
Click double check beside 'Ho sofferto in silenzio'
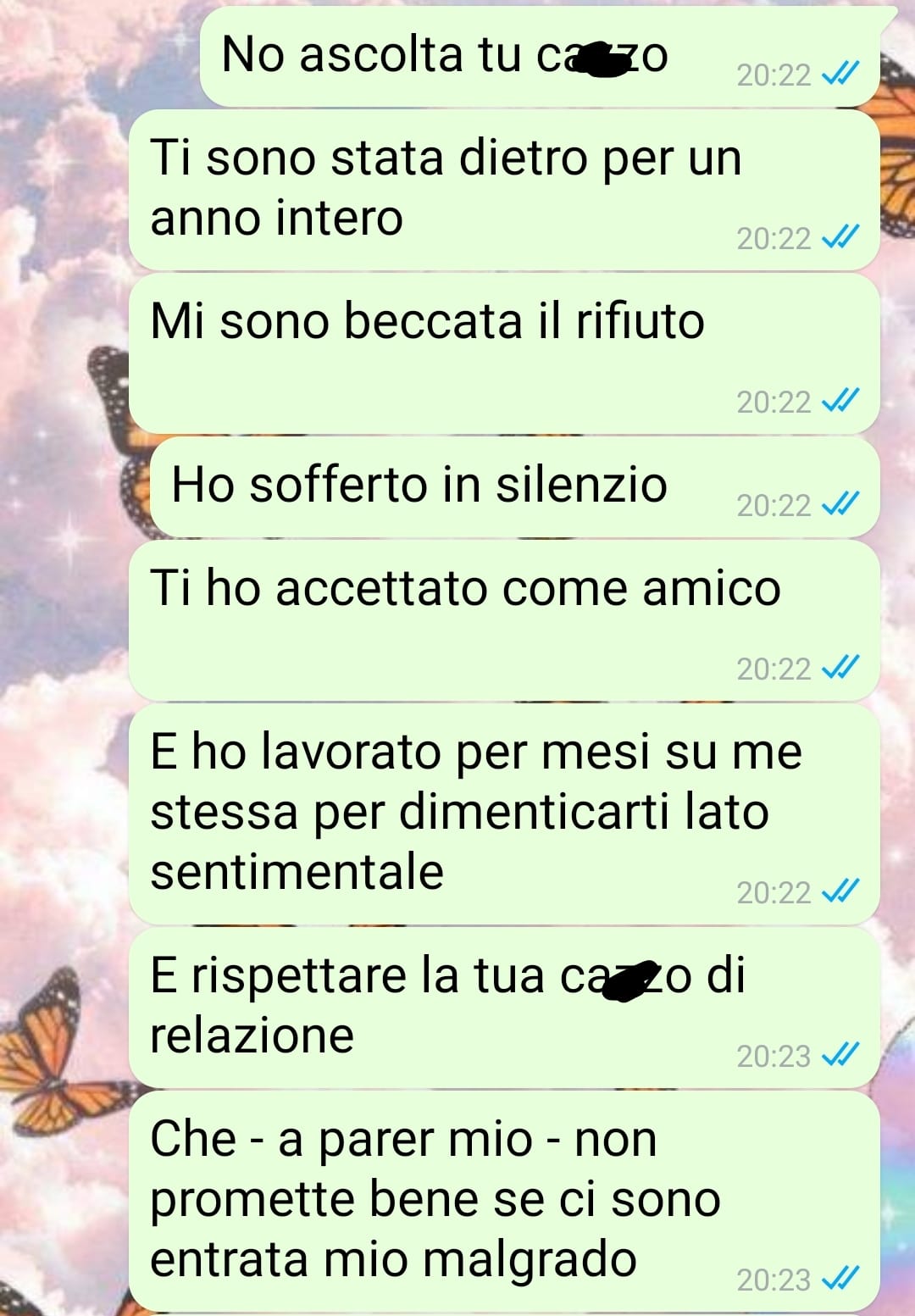841,504
